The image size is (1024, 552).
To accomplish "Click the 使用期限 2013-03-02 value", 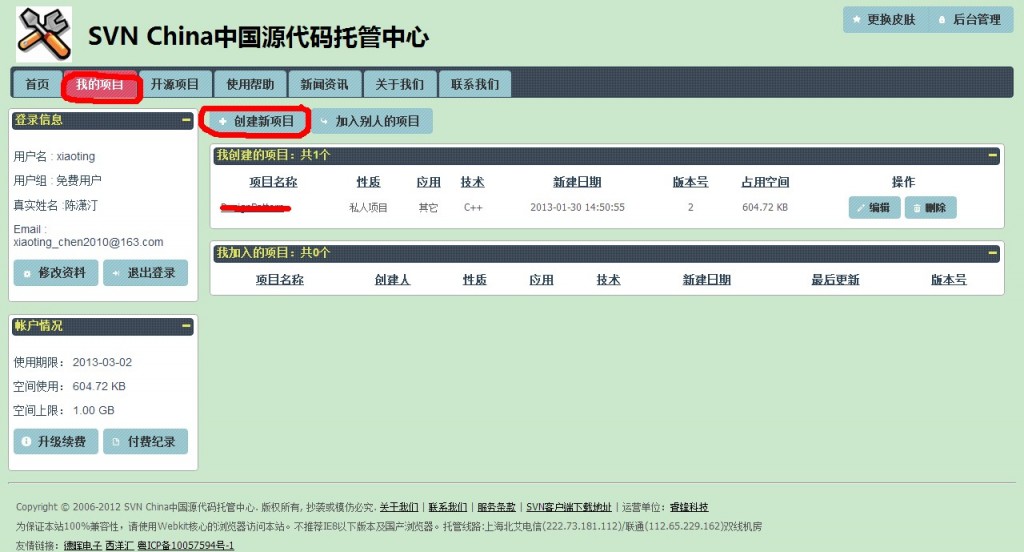I will tap(102, 362).
